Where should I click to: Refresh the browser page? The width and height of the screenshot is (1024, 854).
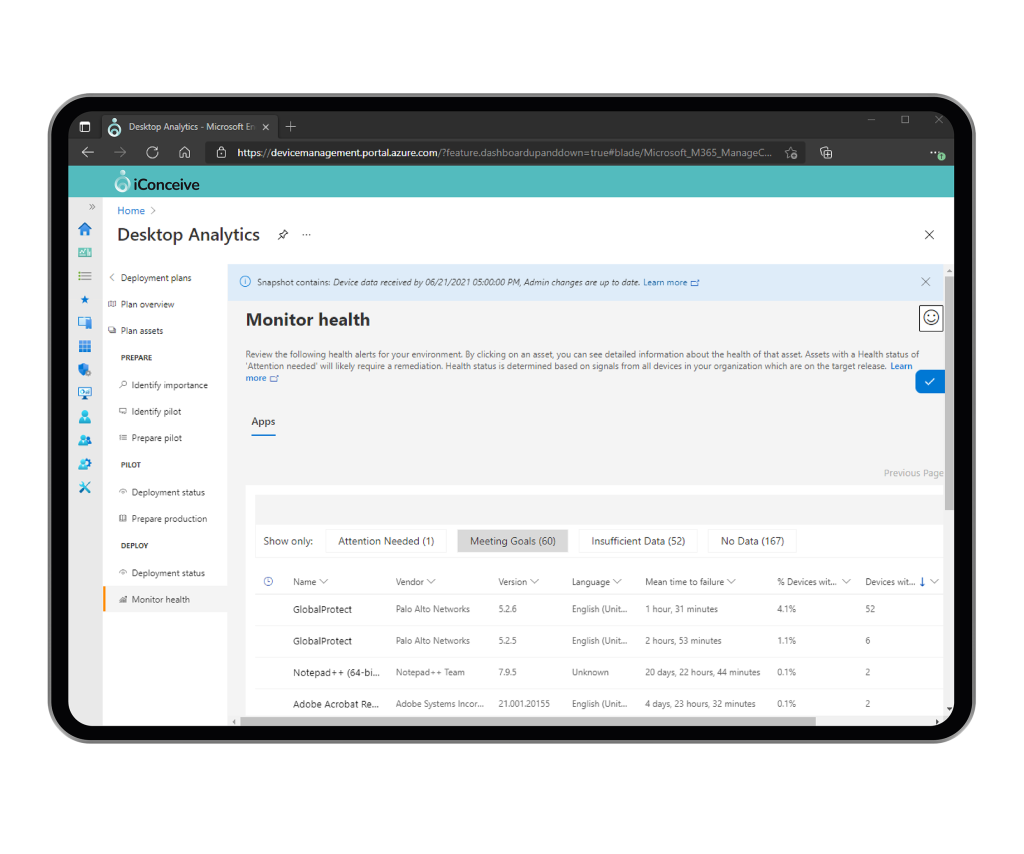coord(152,153)
